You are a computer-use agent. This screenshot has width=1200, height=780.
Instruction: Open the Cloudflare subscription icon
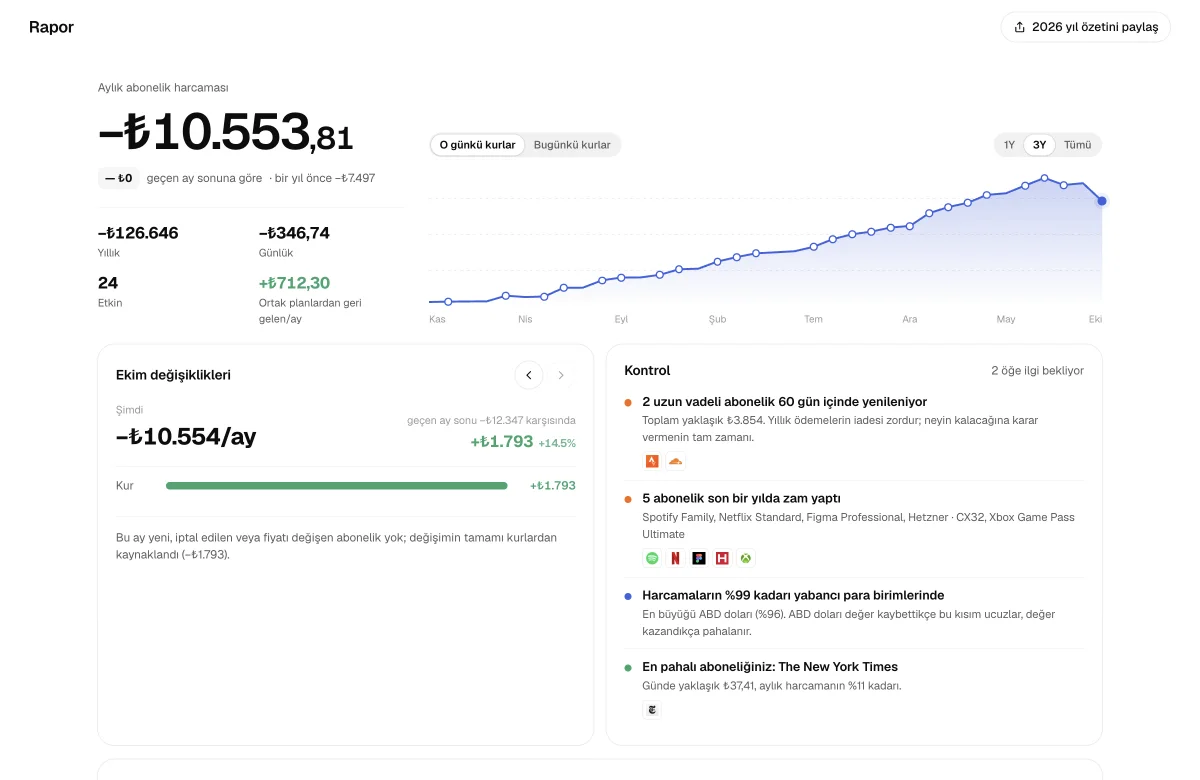tap(675, 461)
